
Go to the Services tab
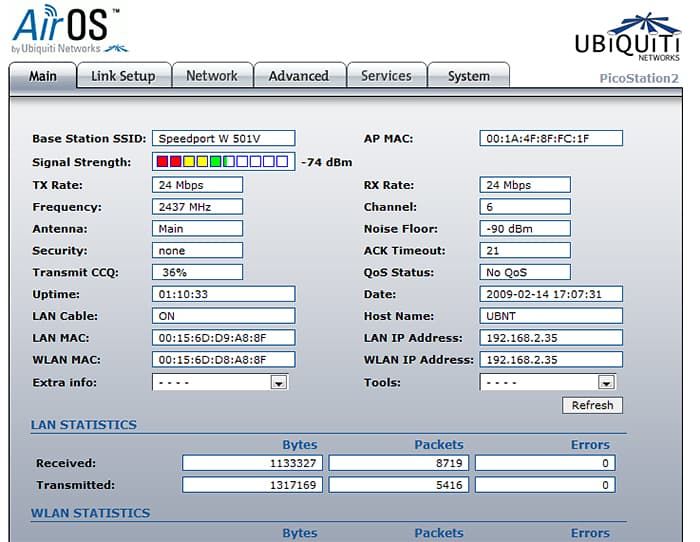click(x=386, y=76)
